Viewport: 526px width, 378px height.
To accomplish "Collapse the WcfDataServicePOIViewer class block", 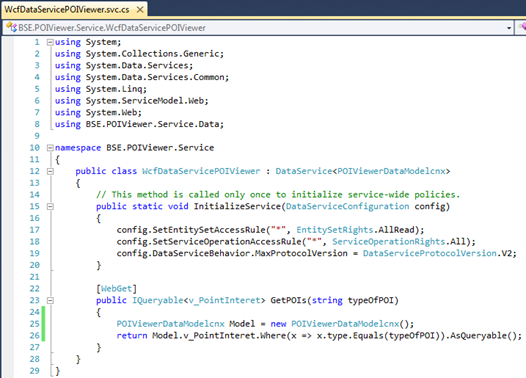I will (50, 171).
